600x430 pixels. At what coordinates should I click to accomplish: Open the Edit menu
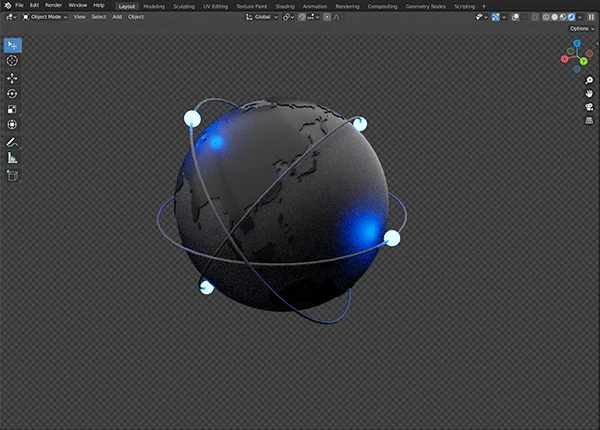click(x=34, y=5)
